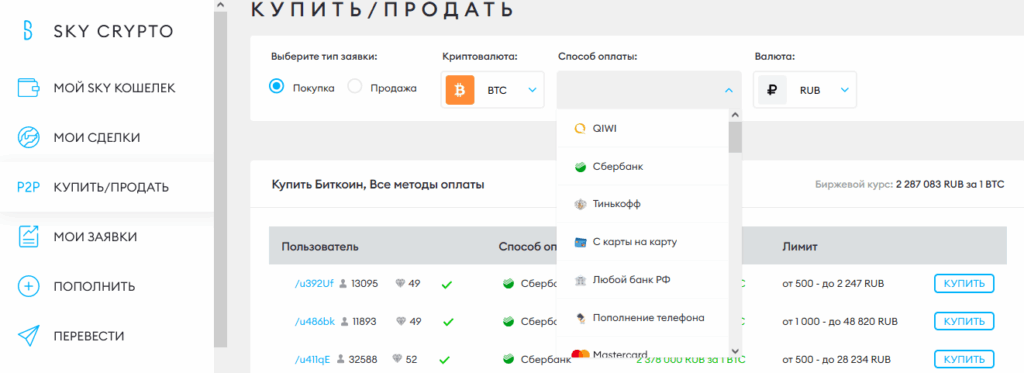Open user profile /u486bk
1024x373 pixels.
pos(315,321)
